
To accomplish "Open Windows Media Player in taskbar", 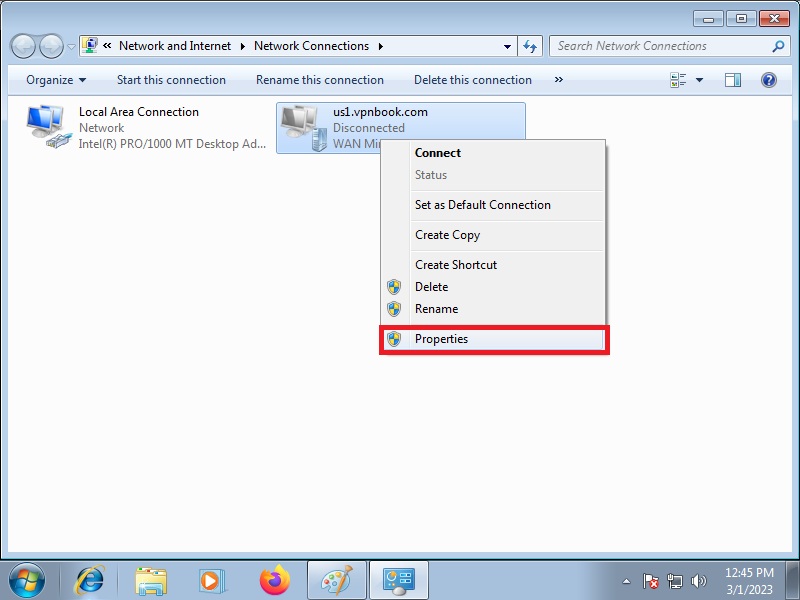I will (x=212, y=580).
